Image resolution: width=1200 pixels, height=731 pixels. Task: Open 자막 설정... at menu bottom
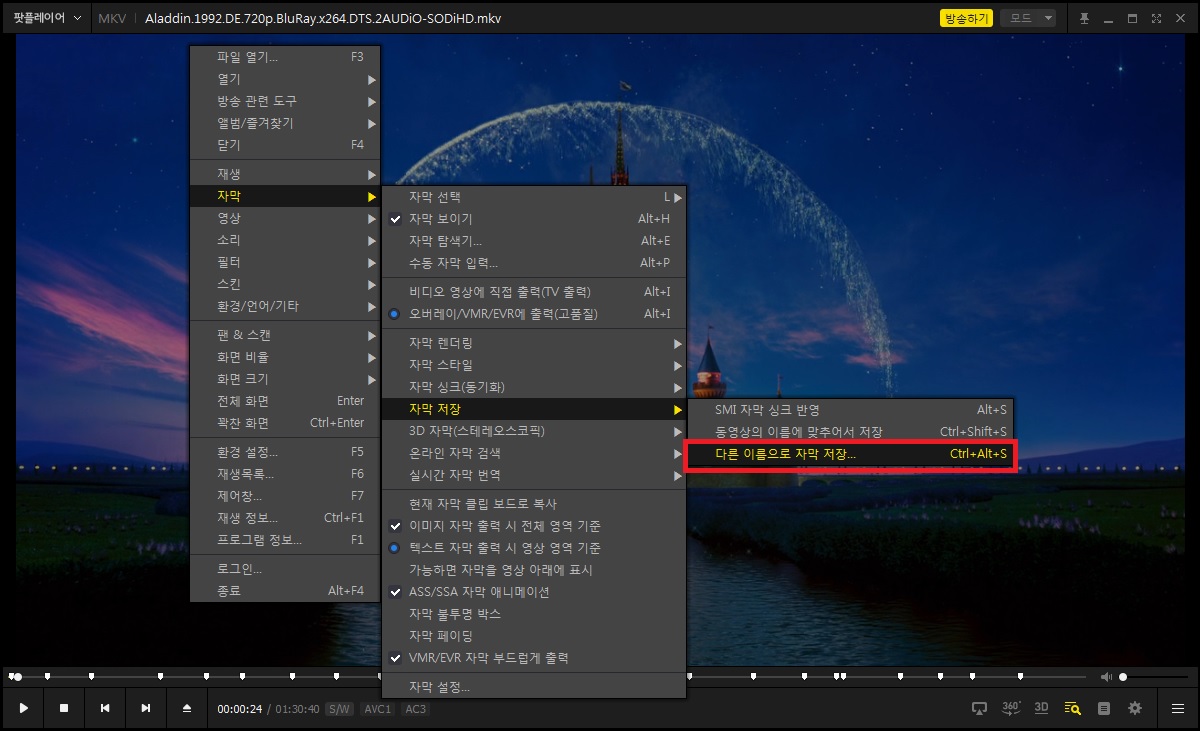click(534, 687)
